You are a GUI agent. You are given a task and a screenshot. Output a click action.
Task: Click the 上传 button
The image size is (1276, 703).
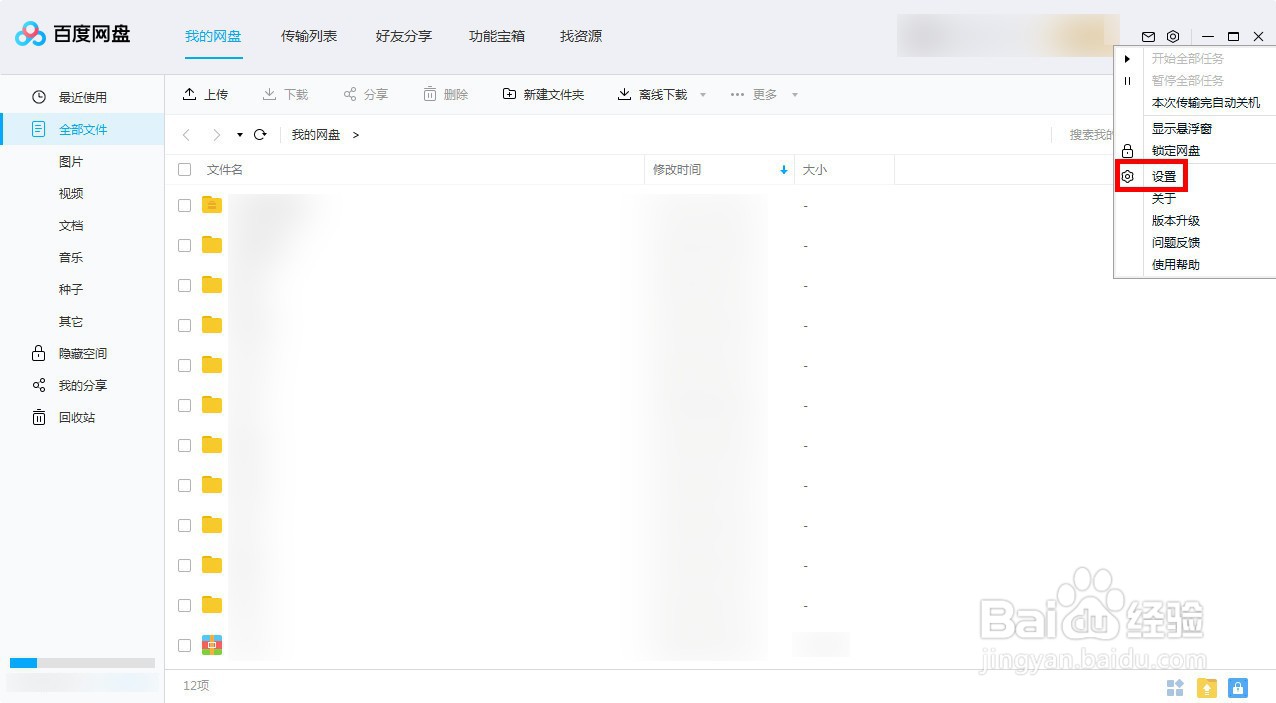[x=205, y=94]
